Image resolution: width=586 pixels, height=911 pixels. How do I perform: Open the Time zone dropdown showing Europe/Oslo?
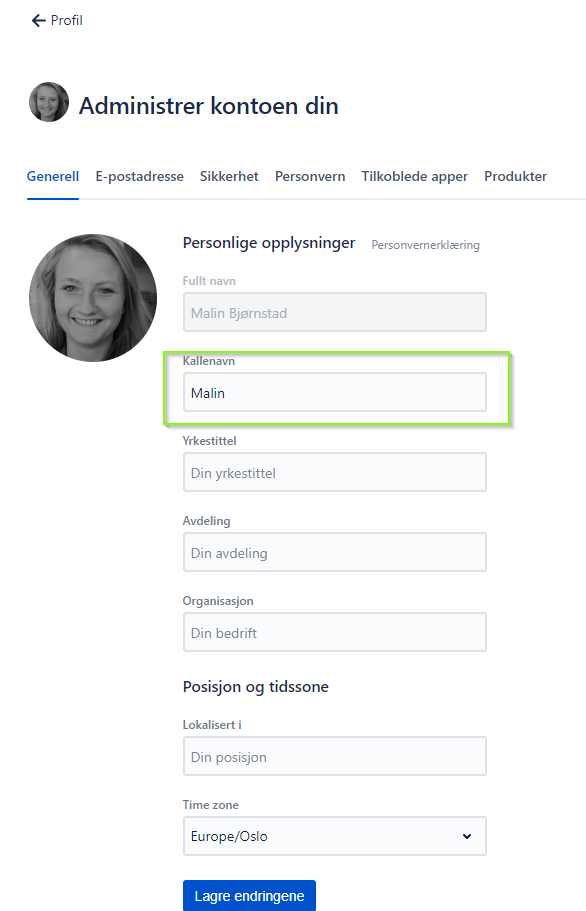(x=335, y=836)
